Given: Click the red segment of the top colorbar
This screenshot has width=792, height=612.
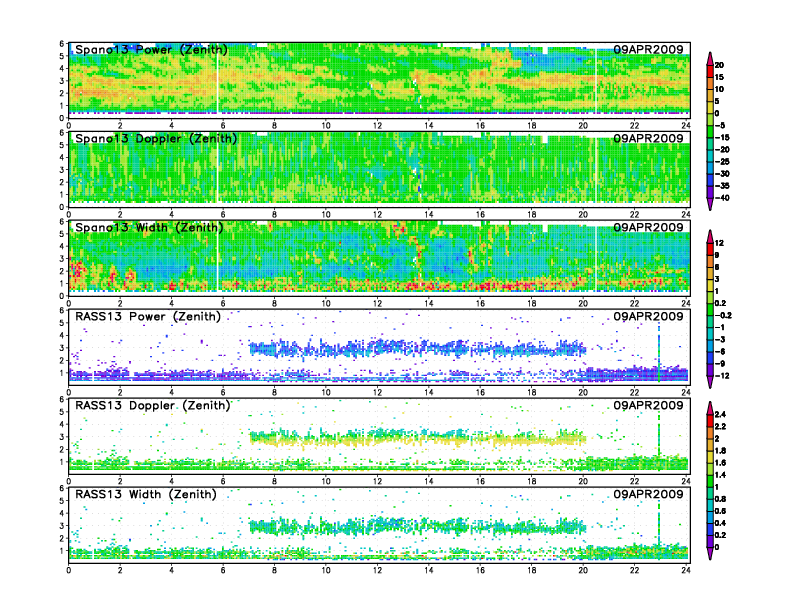Looking at the screenshot, I should (x=710, y=71).
